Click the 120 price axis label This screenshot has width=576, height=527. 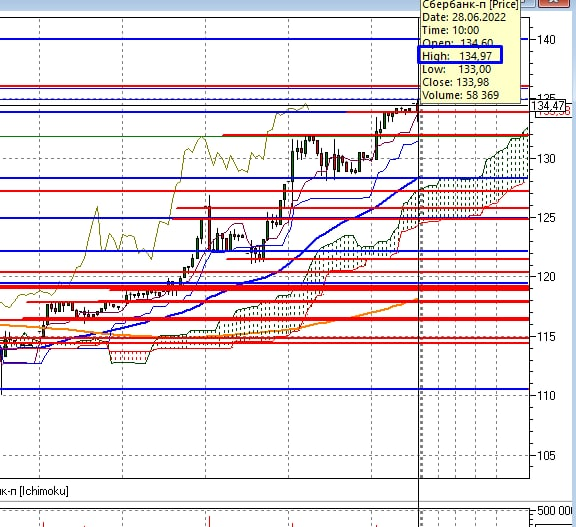tap(546, 277)
